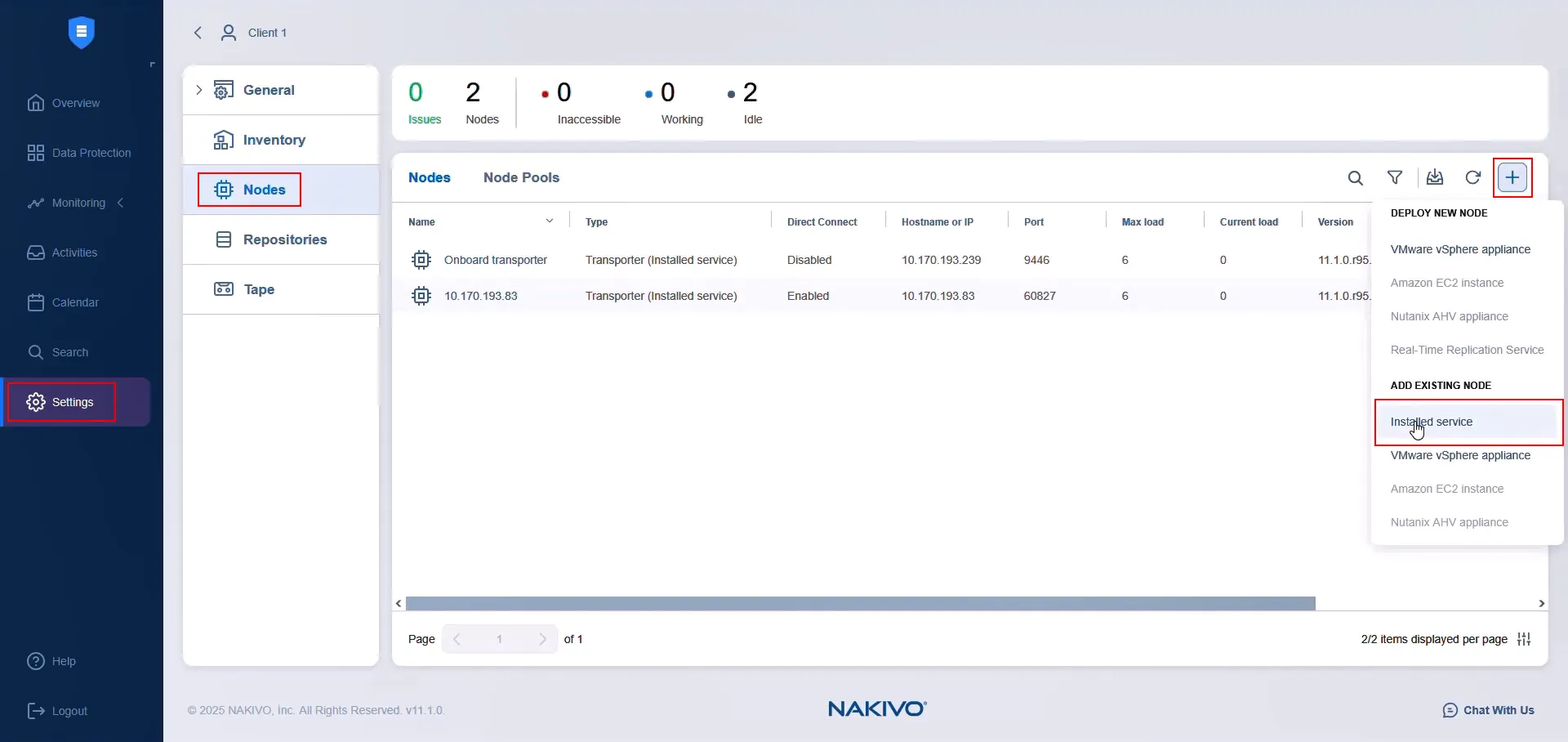Click the Client 1 user icon

pyautogui.click(x=229, y=33)
